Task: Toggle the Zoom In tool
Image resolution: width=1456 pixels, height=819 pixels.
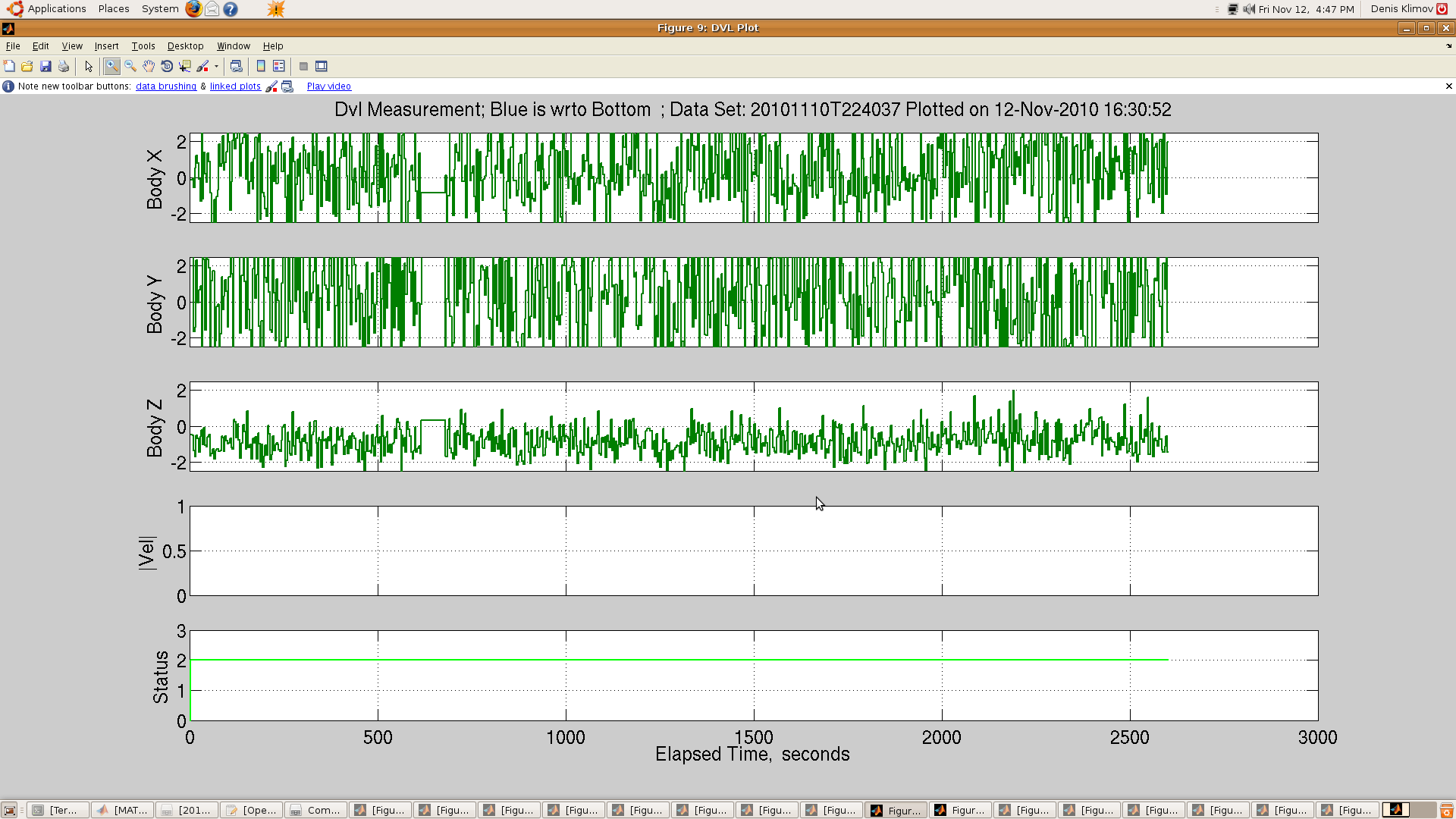Action: tap(112, 67)
